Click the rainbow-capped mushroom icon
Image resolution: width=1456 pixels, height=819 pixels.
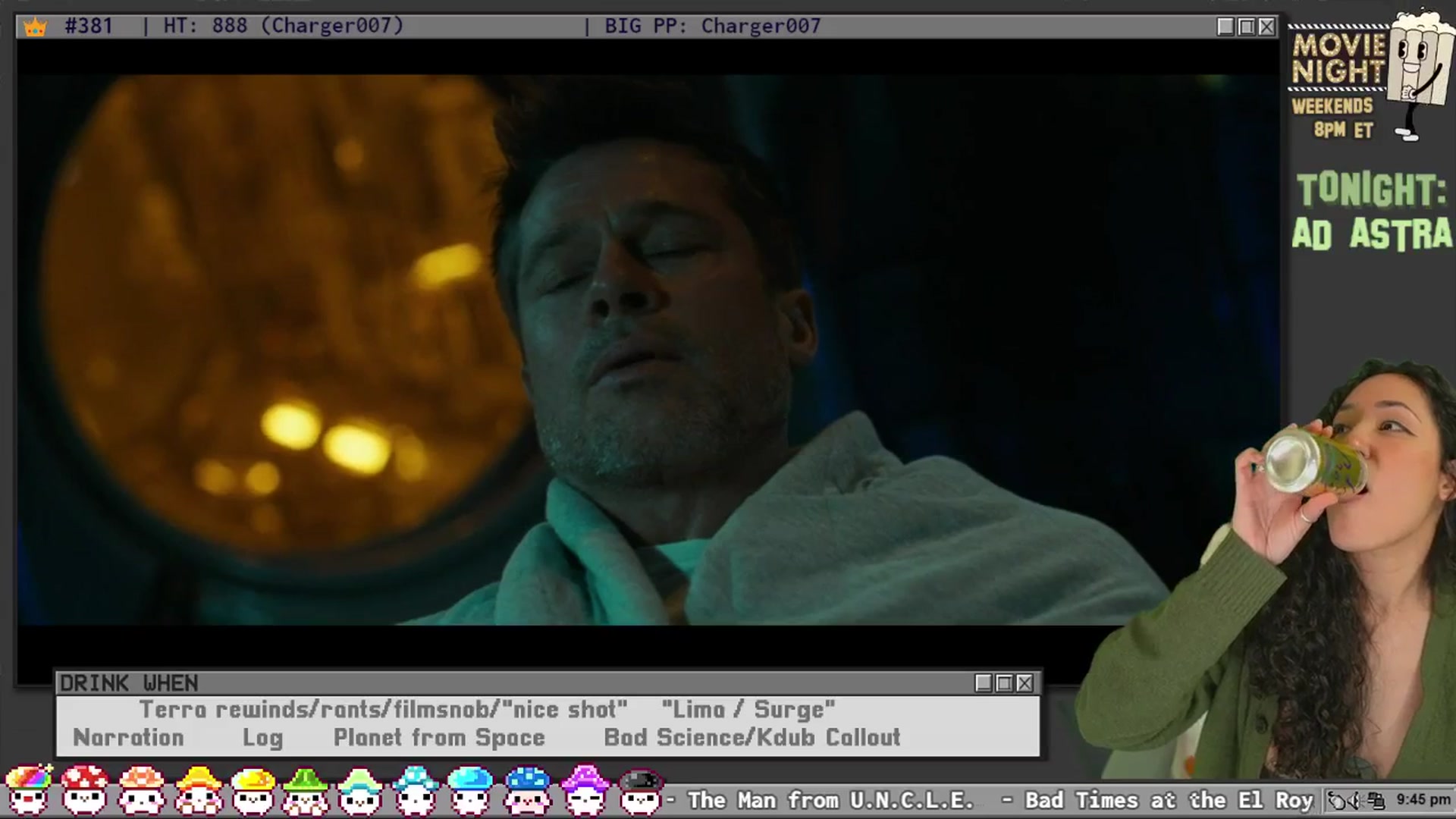[x=28, y=790]
